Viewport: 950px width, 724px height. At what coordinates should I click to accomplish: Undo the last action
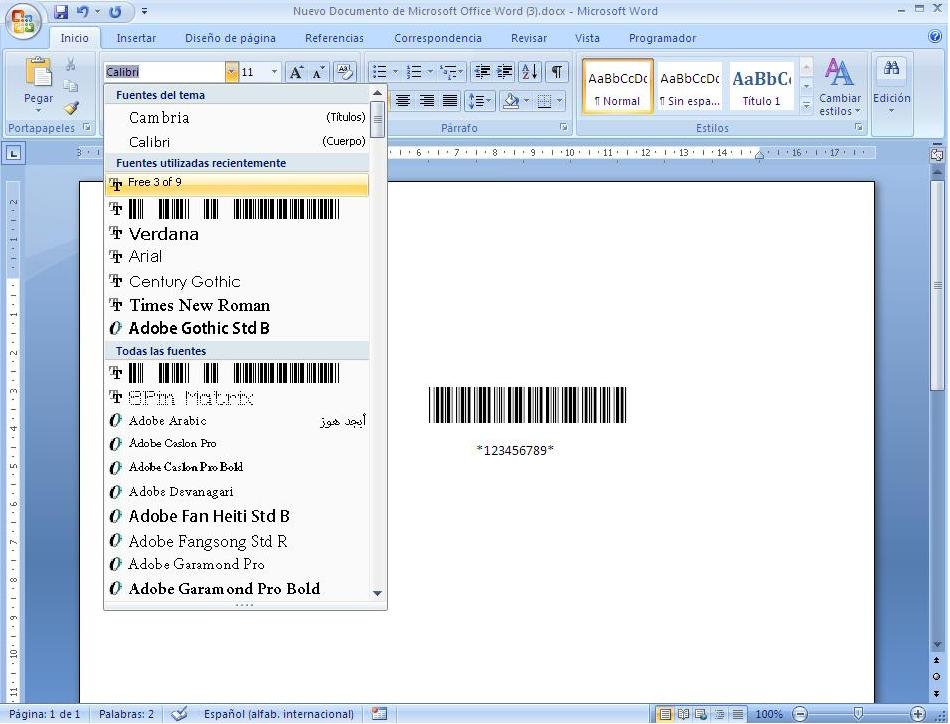coord(83,12)
